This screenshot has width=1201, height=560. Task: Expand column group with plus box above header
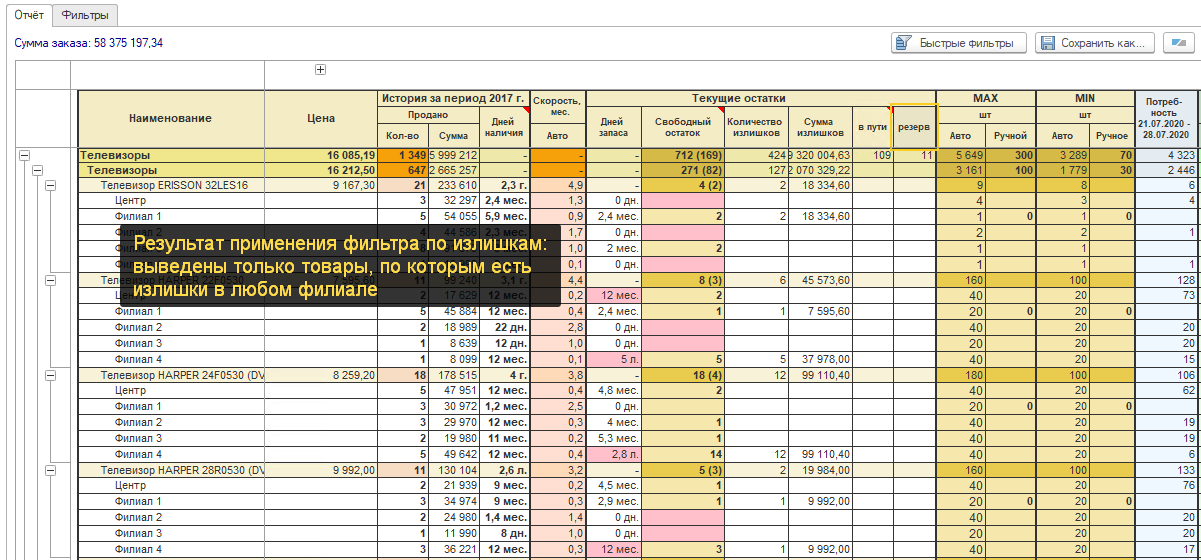(321, 69)
